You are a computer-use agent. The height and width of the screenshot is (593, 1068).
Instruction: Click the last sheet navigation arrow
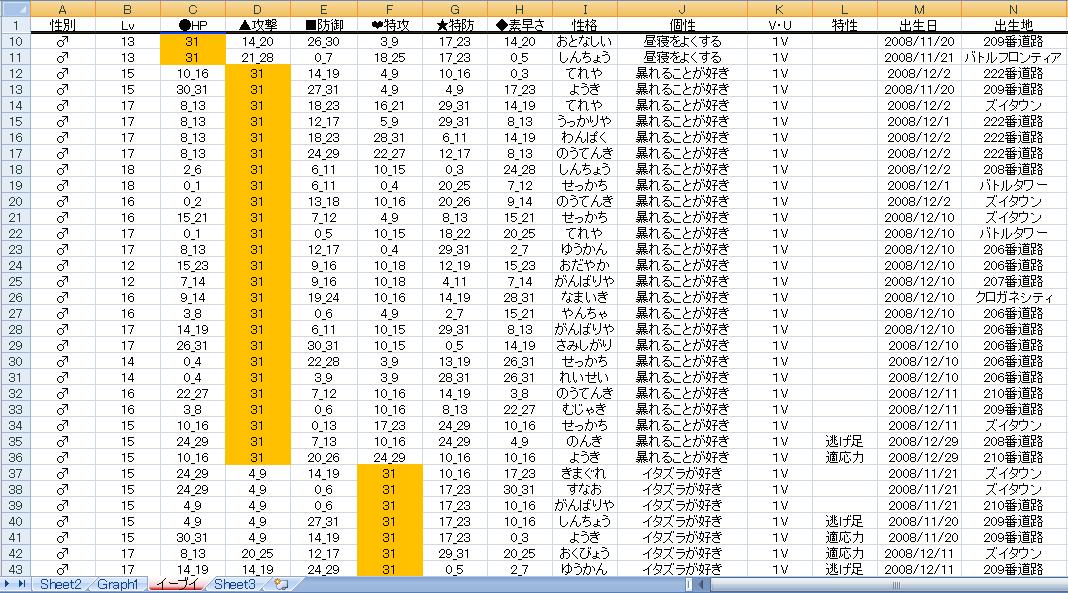(x=22, y=584)
